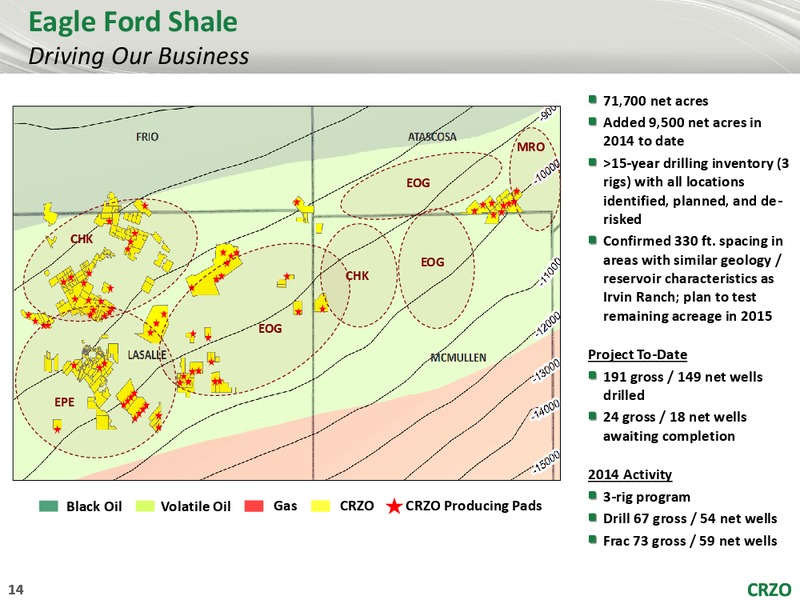Click the CHK label below FRIO county

coord(82,239)
